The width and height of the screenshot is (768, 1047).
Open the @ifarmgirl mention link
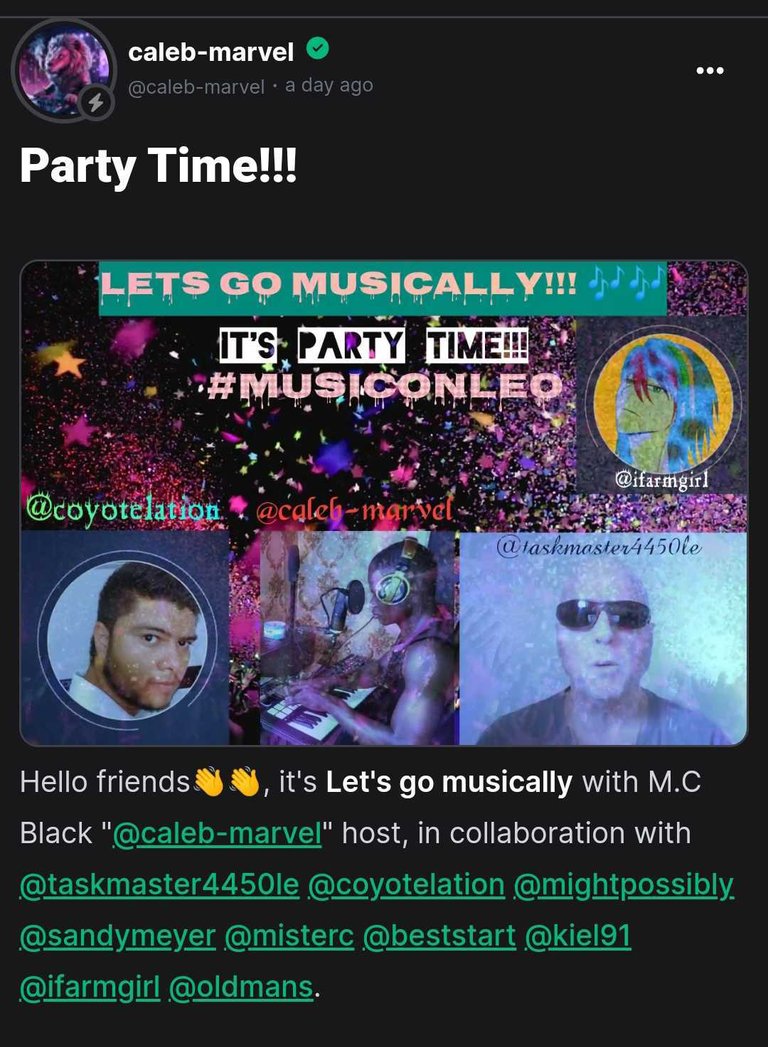(90, 987)
